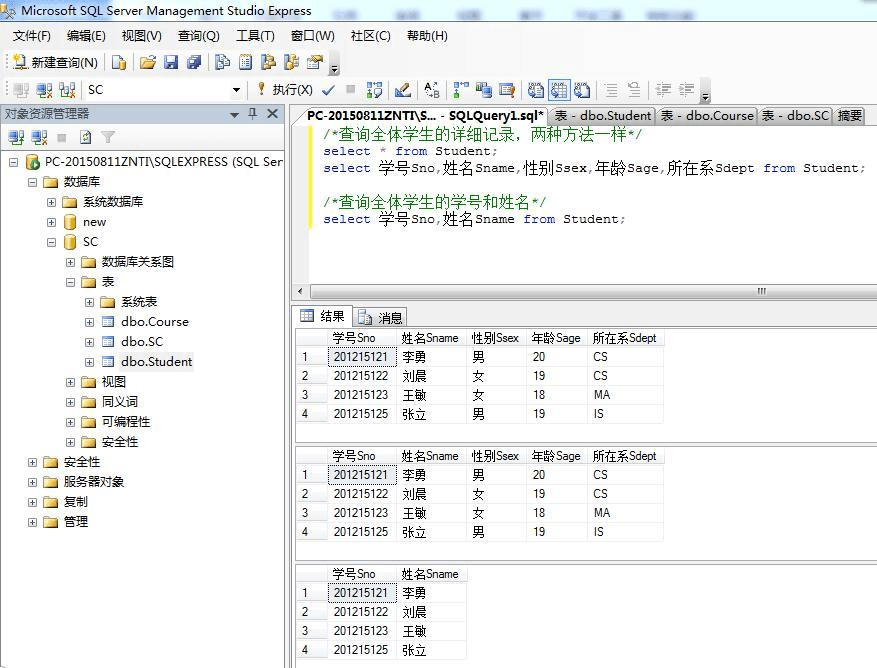Show the 消息 messages tab
Viewport: 877px width, 668px height.
[x=380, y=318]
